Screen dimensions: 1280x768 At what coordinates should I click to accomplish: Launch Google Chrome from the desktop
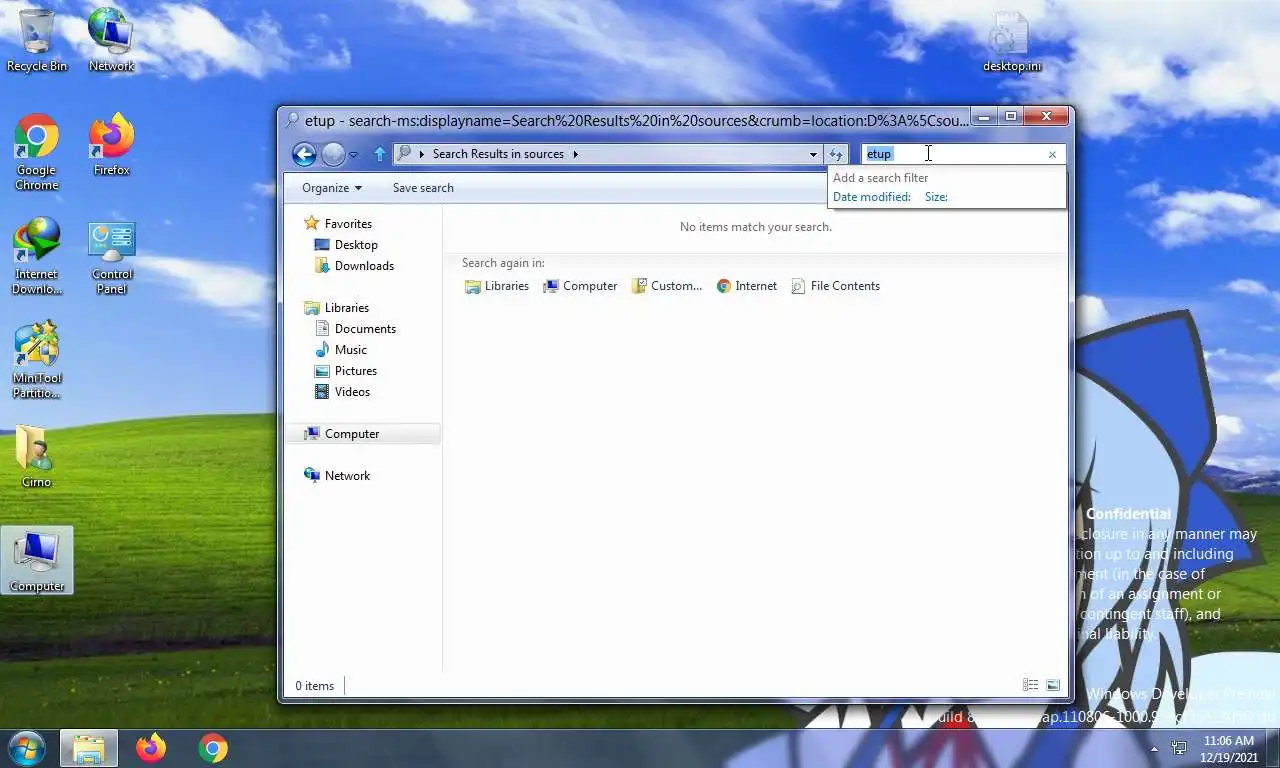pyautogui.click(x=37, y=152)
